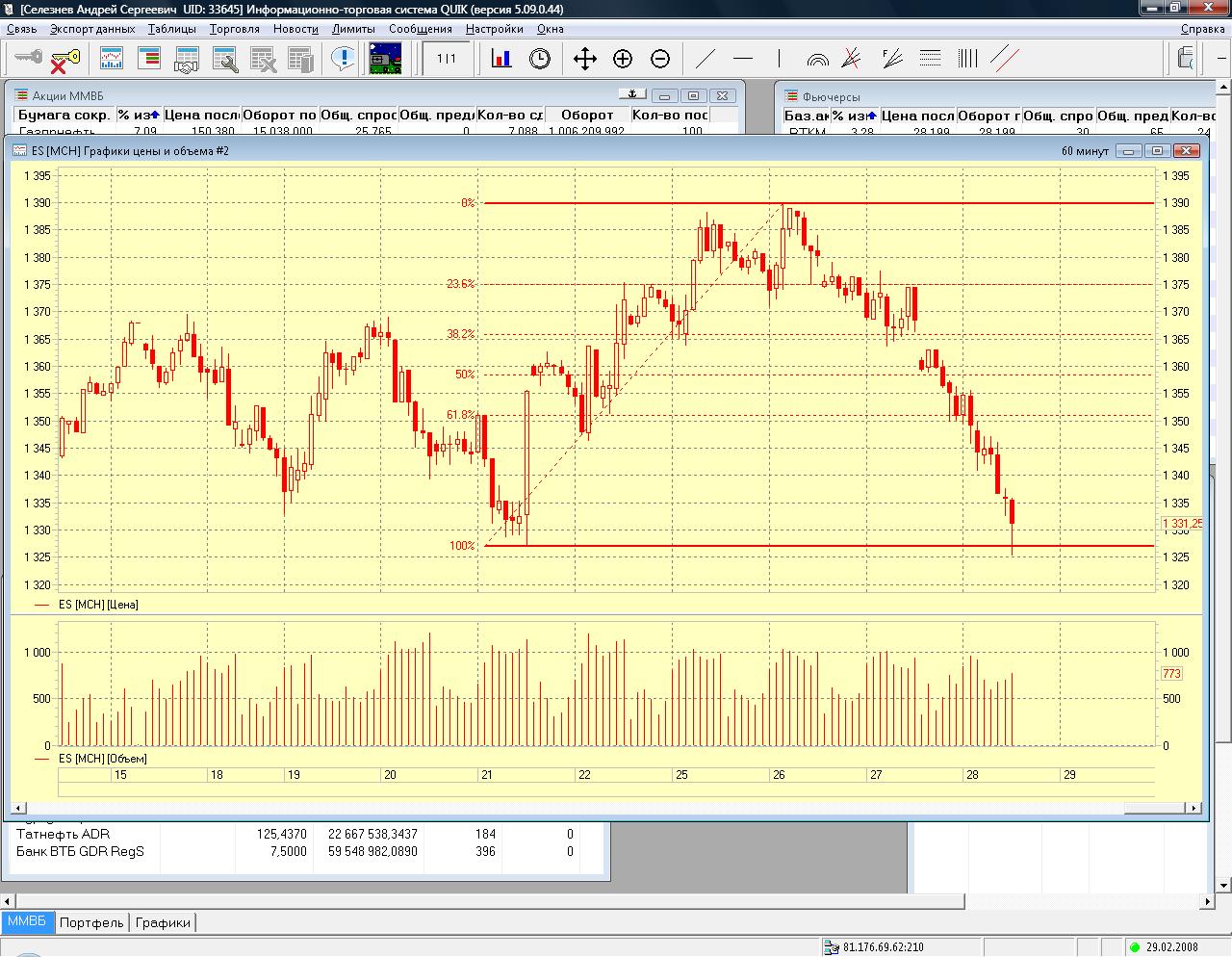Screen dimensions: 1232x957
Task: Click the disconnect key icon with red cross
Action: tap(64, 59)
